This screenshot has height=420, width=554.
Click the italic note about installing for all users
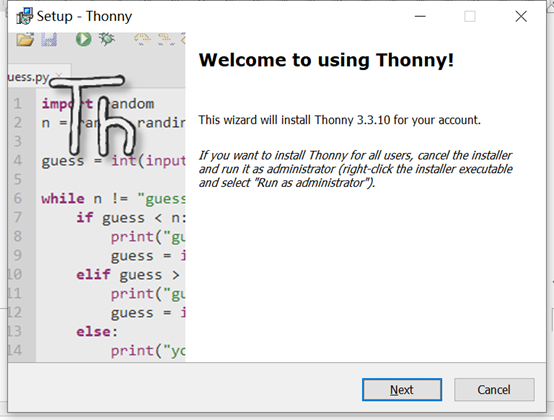[x=355, y=169]
